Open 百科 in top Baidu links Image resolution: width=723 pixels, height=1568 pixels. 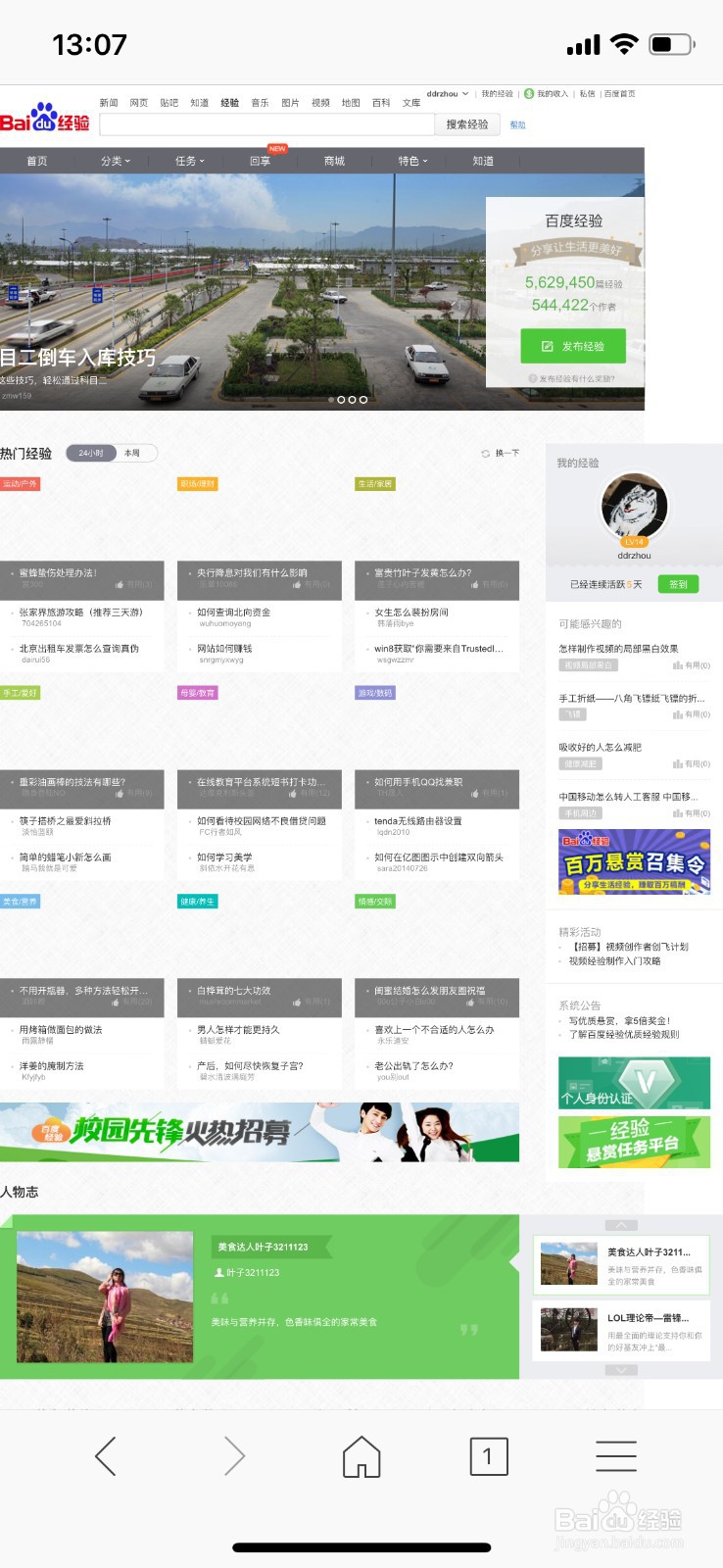pyautogui.click(x=381, y=103)
